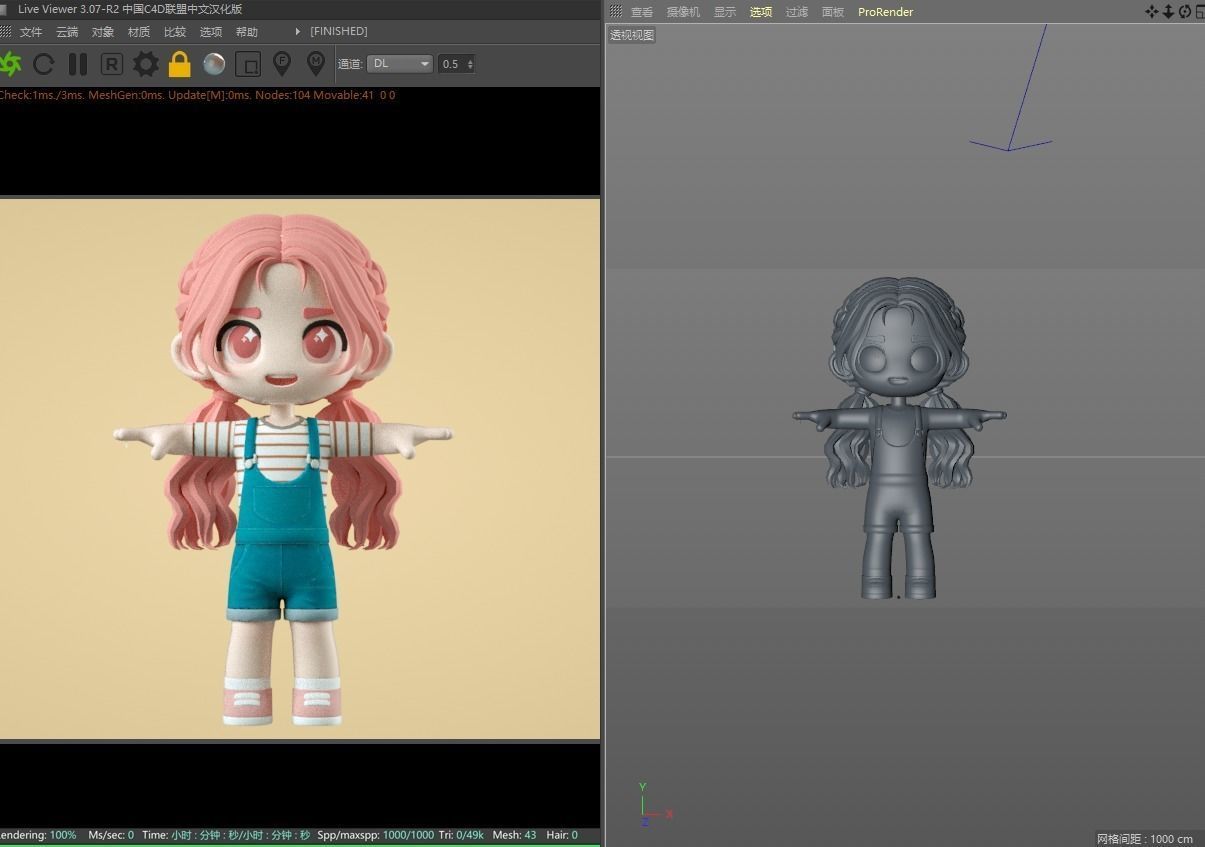Click the 网格间距 : 1000 cm label

click(x=1145, y=839)
